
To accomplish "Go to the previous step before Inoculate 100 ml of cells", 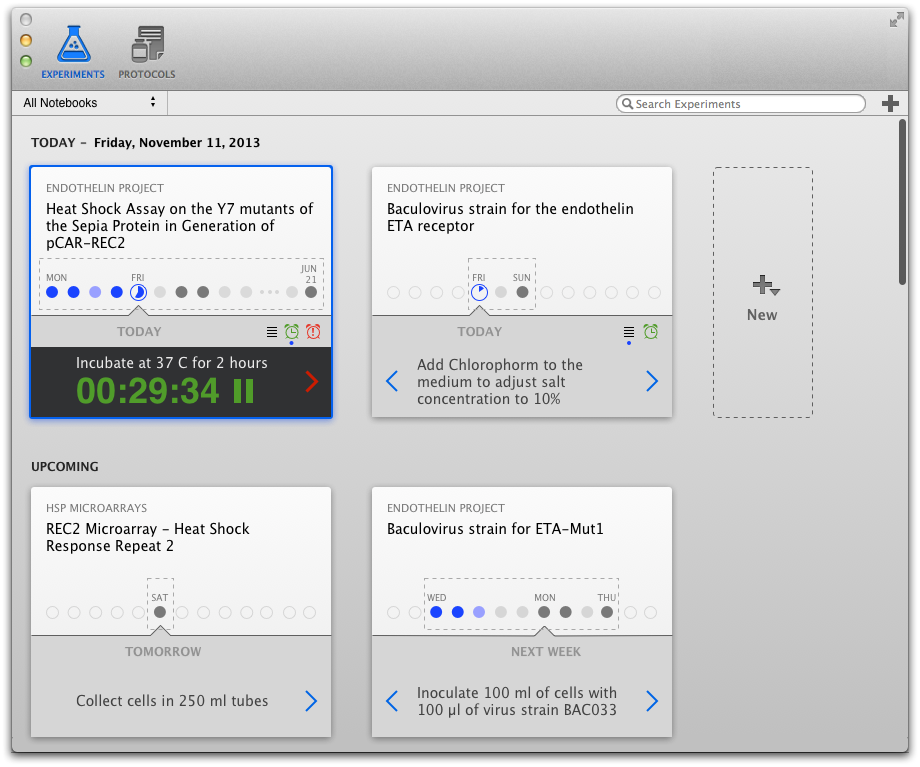I will point(393,701).
